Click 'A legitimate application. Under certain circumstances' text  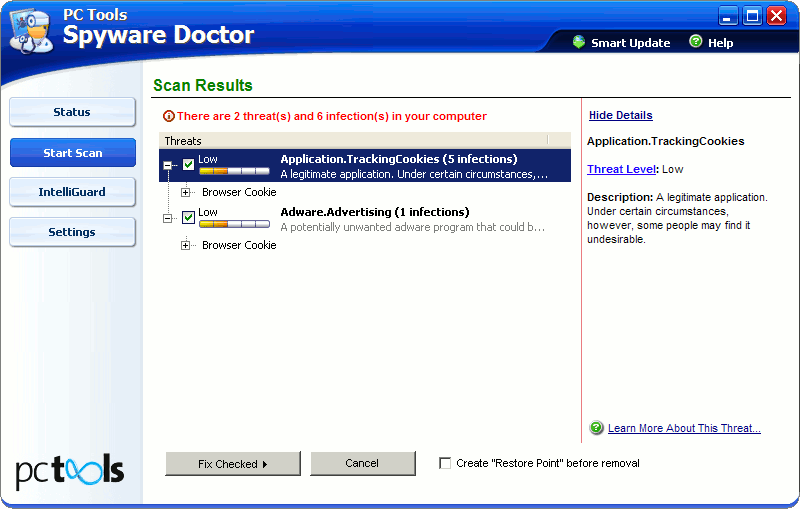click(414, 174)
